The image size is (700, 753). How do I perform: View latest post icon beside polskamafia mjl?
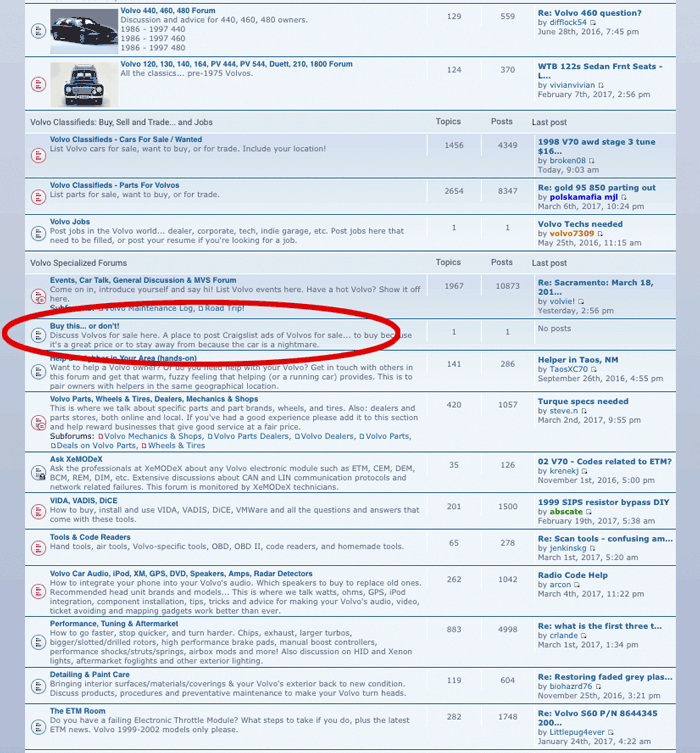624,197
